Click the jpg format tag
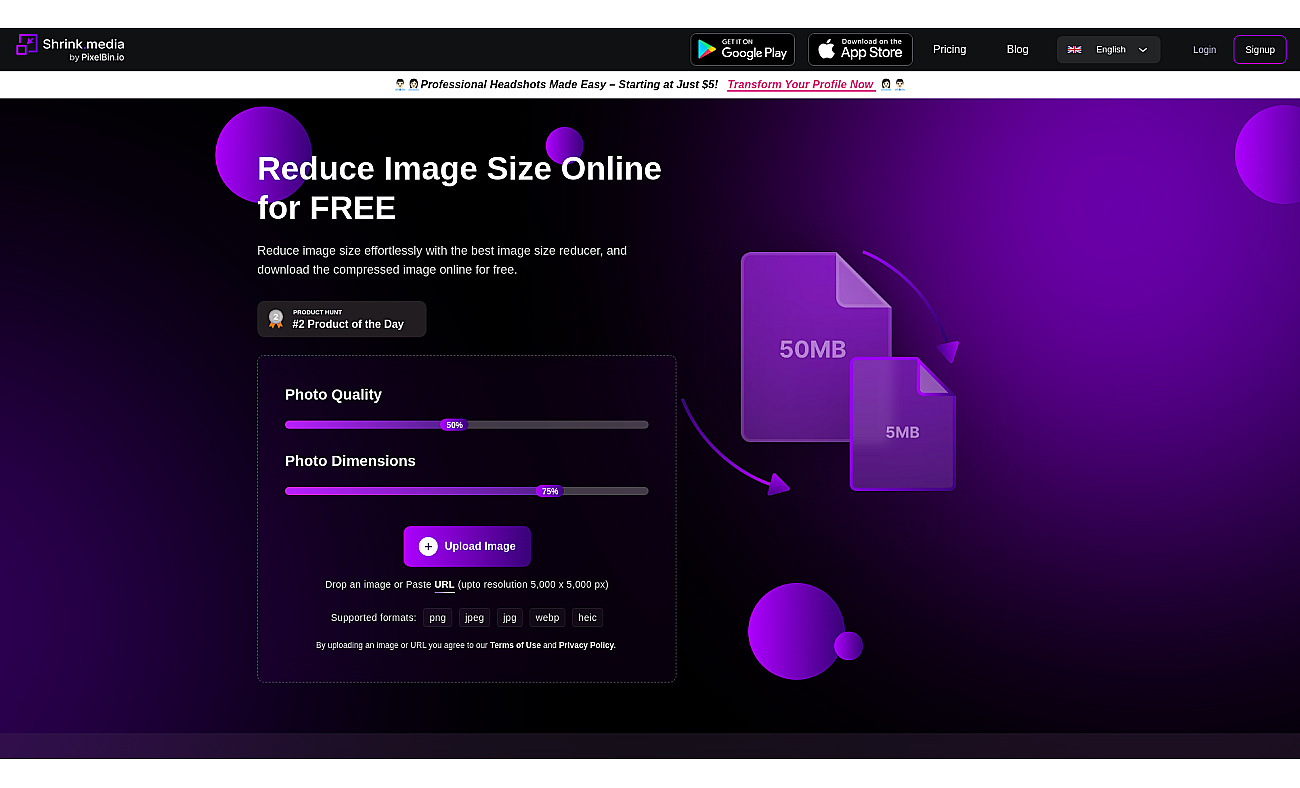The height and width of the screenshot is (788, 1300). pyautogui.click(x=510, y=617)
